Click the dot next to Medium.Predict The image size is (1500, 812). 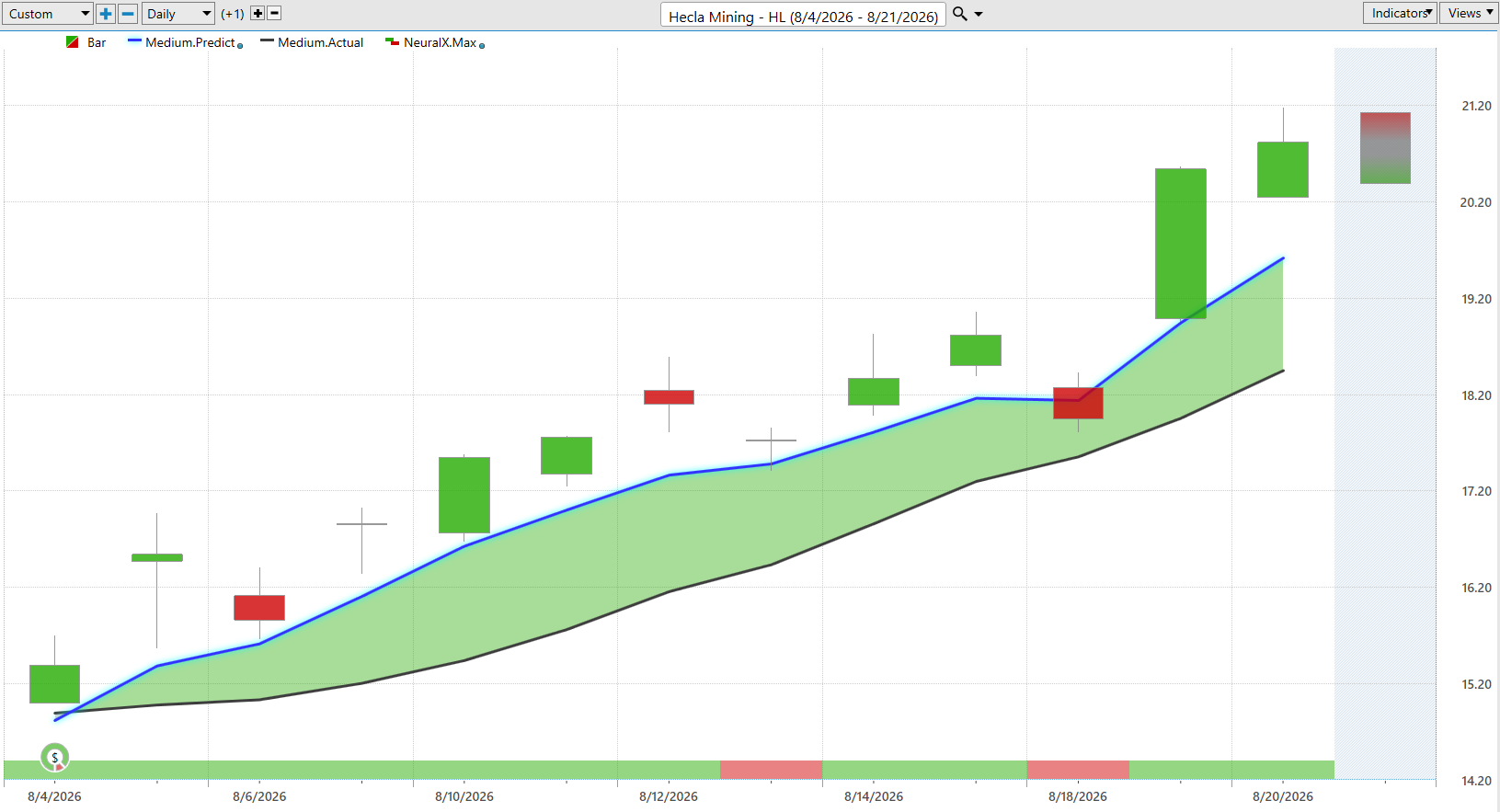[240, 45]
